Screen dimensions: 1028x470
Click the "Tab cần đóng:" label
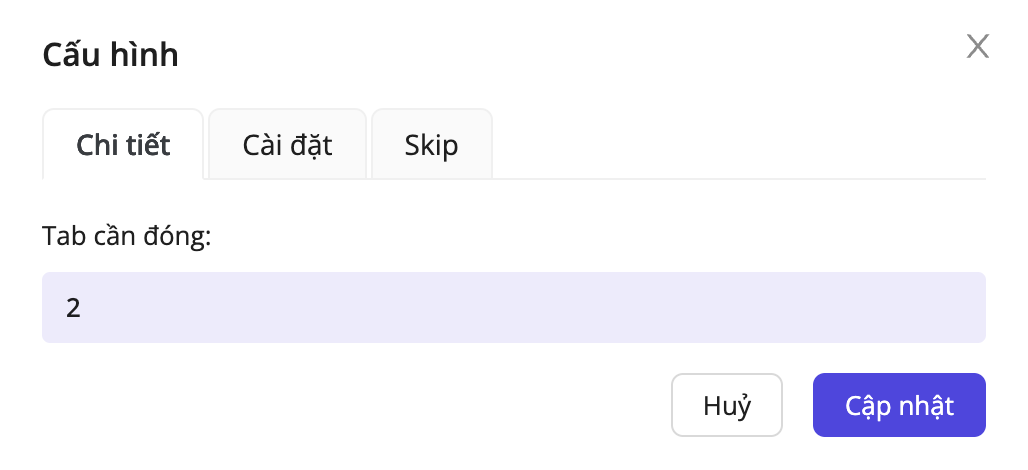coord(127,235)
